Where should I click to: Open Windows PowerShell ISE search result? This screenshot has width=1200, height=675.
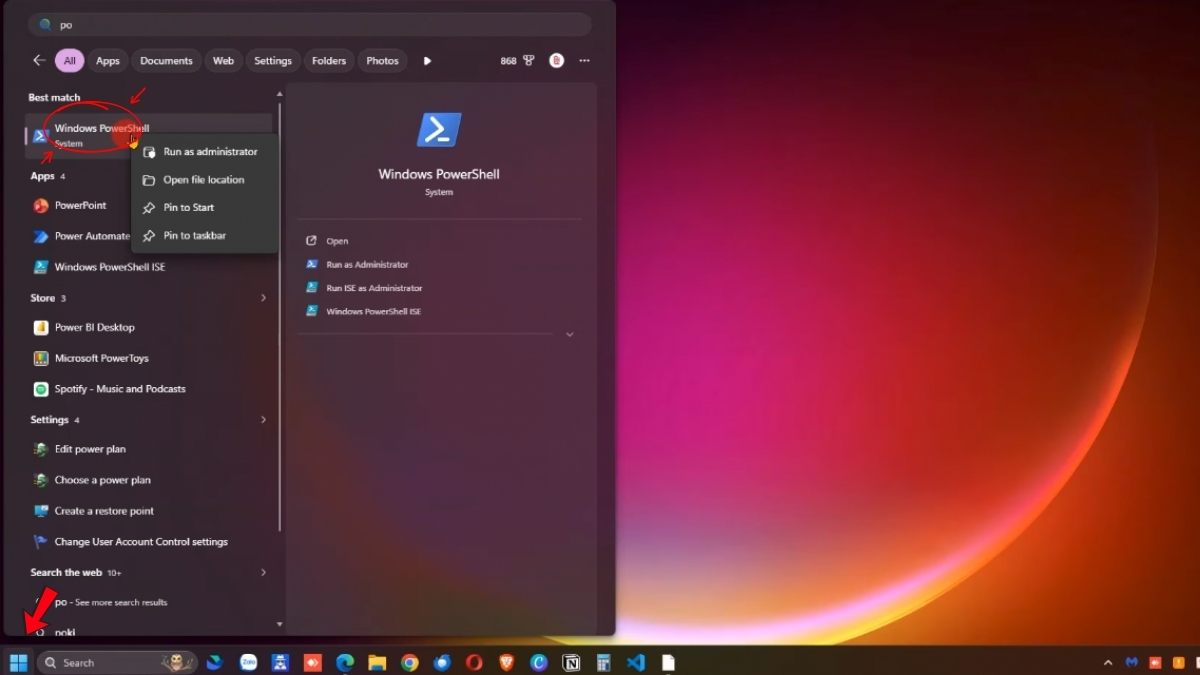pos(150,267)
